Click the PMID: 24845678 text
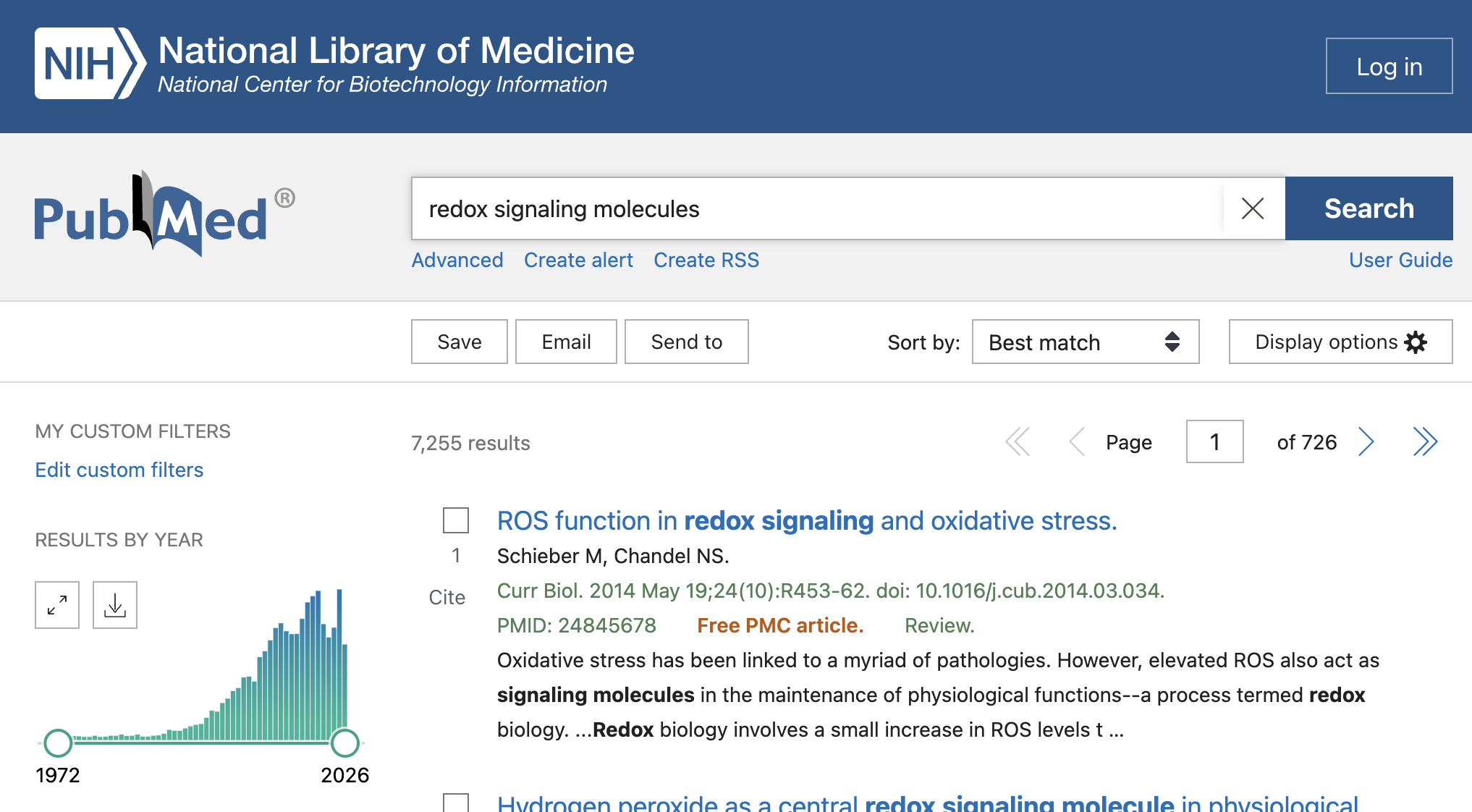The height and width of the screenshot is (812, 1472). coord(576,625)
